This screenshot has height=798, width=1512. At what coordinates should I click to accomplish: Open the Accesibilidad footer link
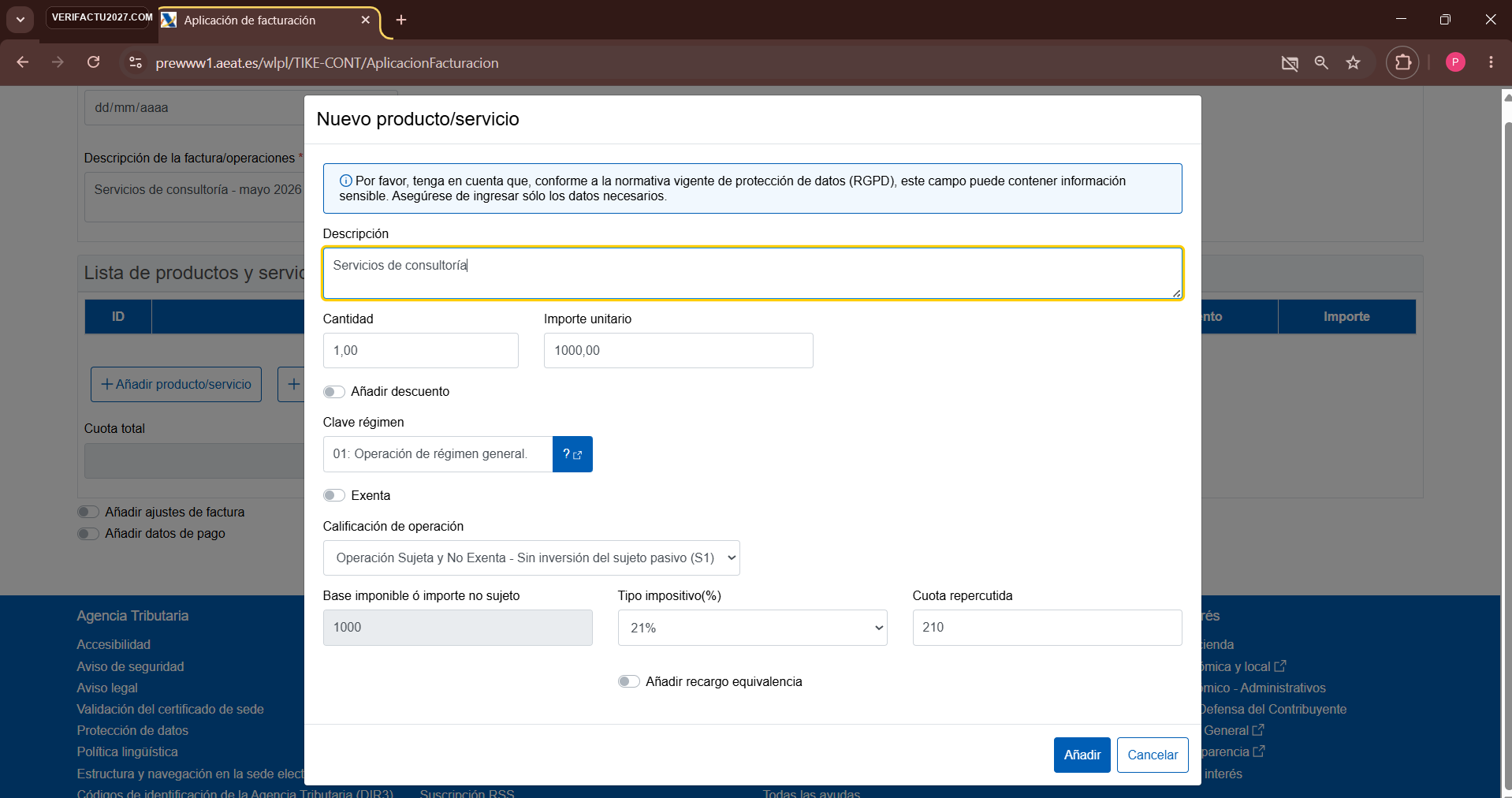(114, 645)
